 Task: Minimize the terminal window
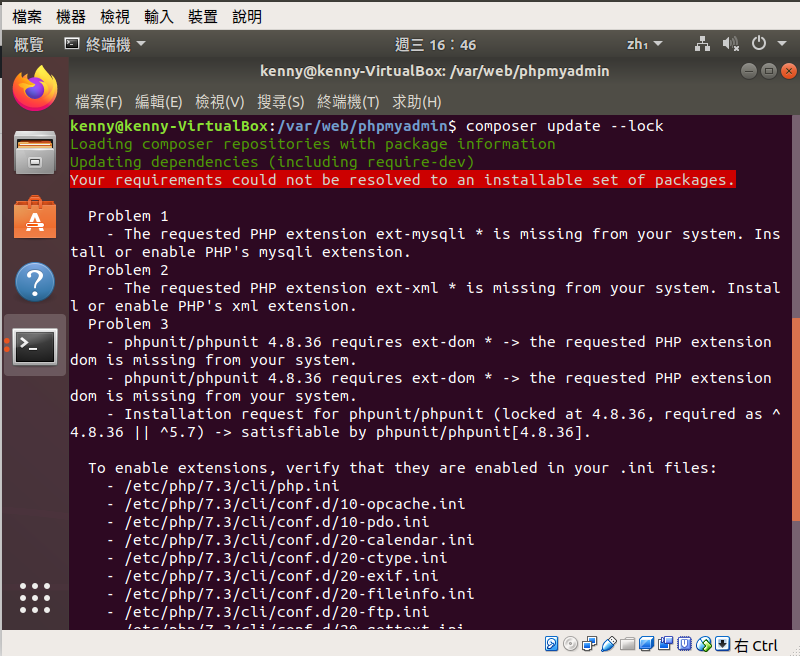pyautogui.click(x=748, y=71)
